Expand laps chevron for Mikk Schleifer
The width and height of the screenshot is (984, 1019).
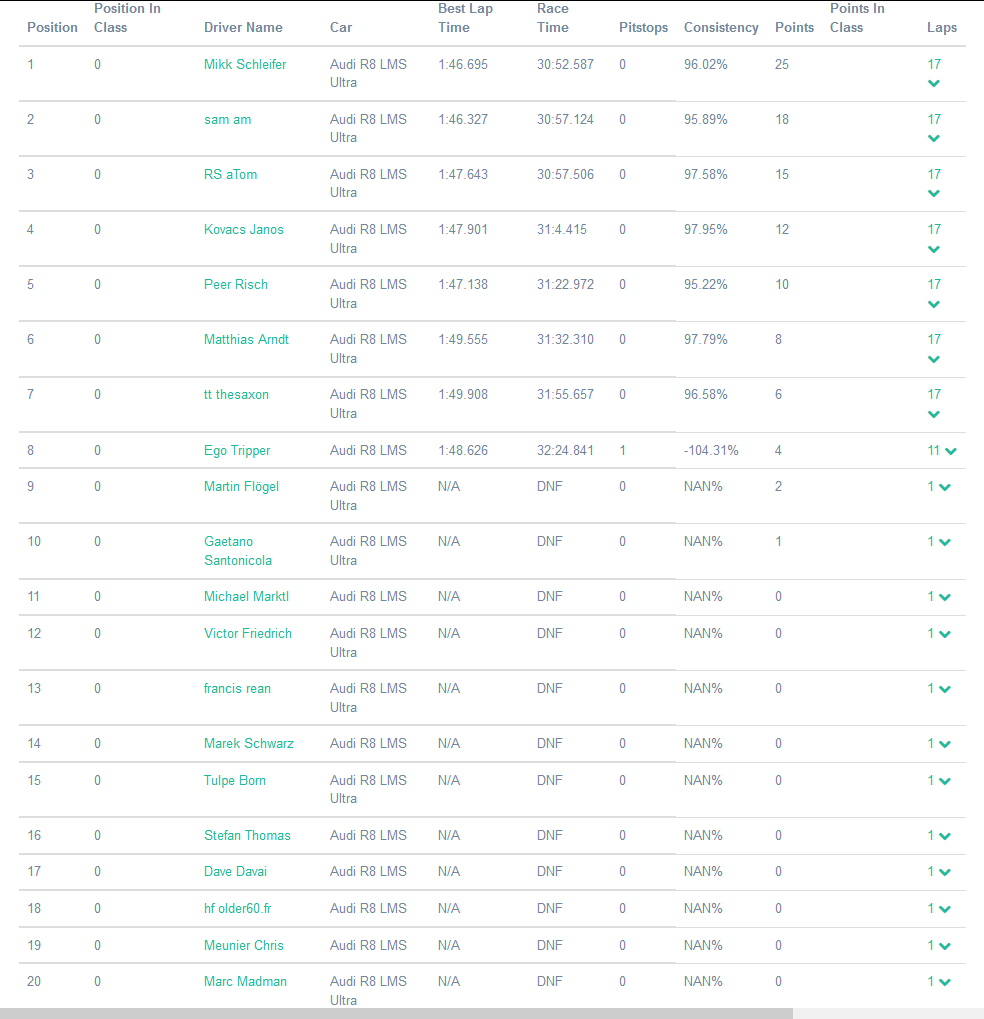[x=934, y=84]
